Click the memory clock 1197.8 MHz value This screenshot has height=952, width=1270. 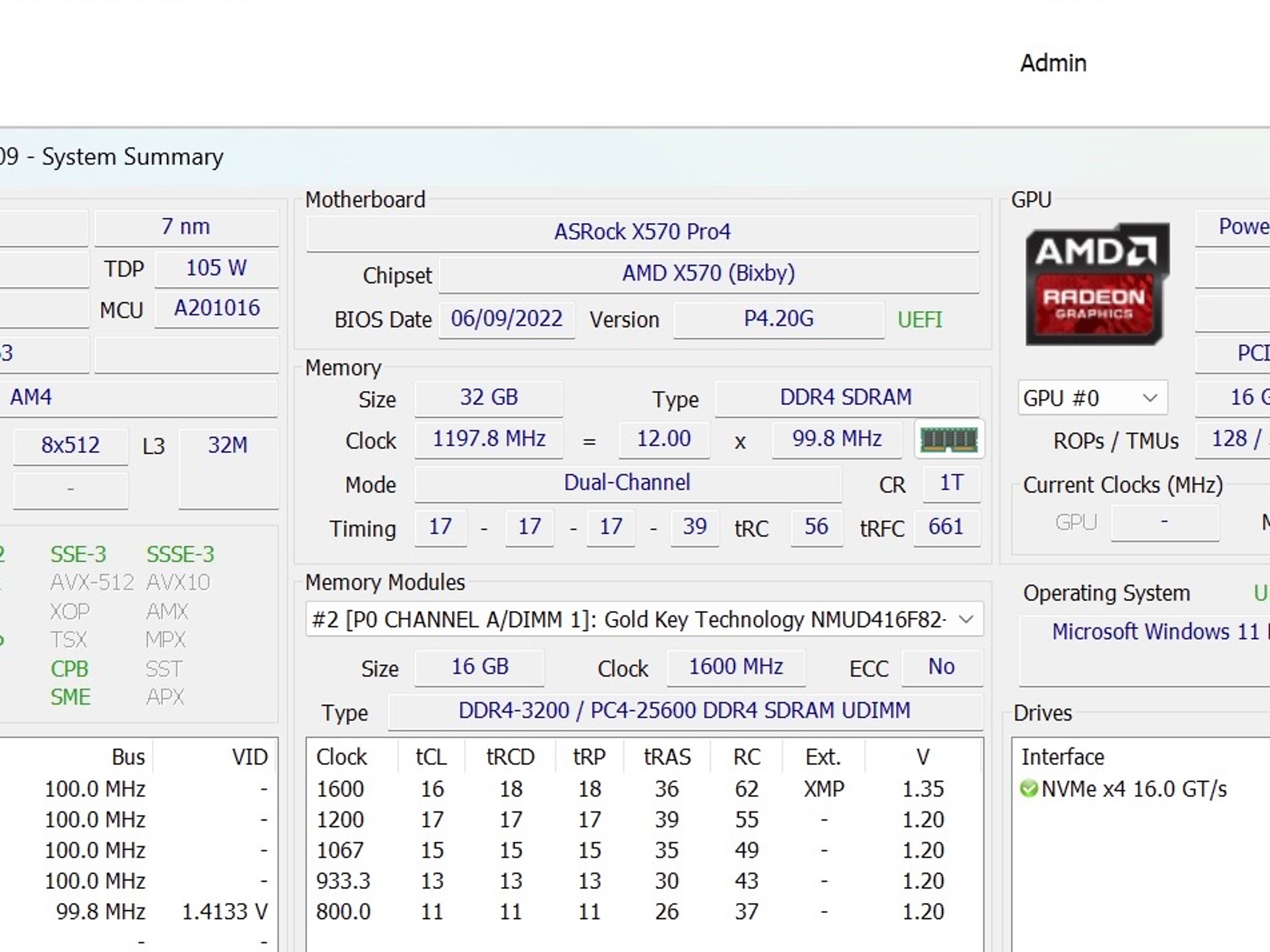(x=489, y=439)
